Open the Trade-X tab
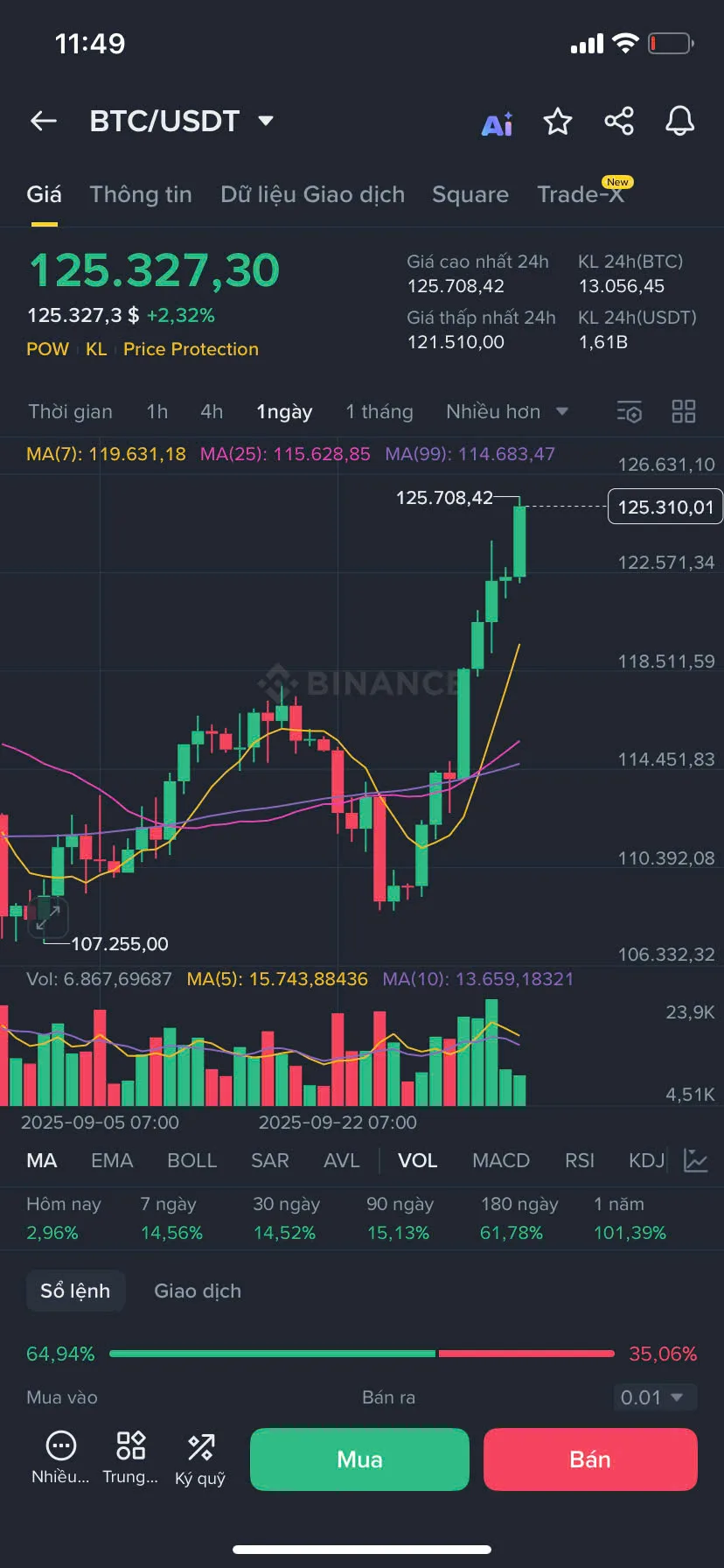 click(x=581, y=194)
